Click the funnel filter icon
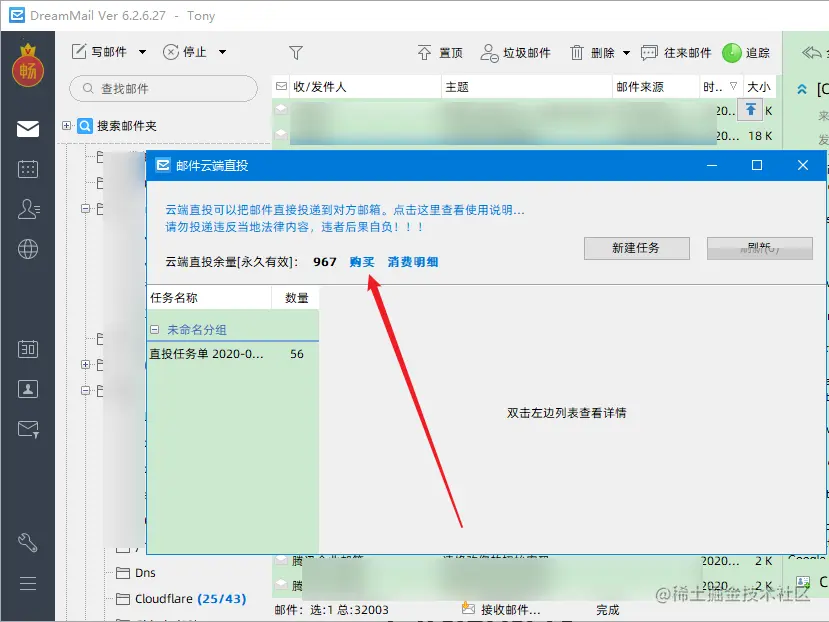 click(x=296, y=52)
